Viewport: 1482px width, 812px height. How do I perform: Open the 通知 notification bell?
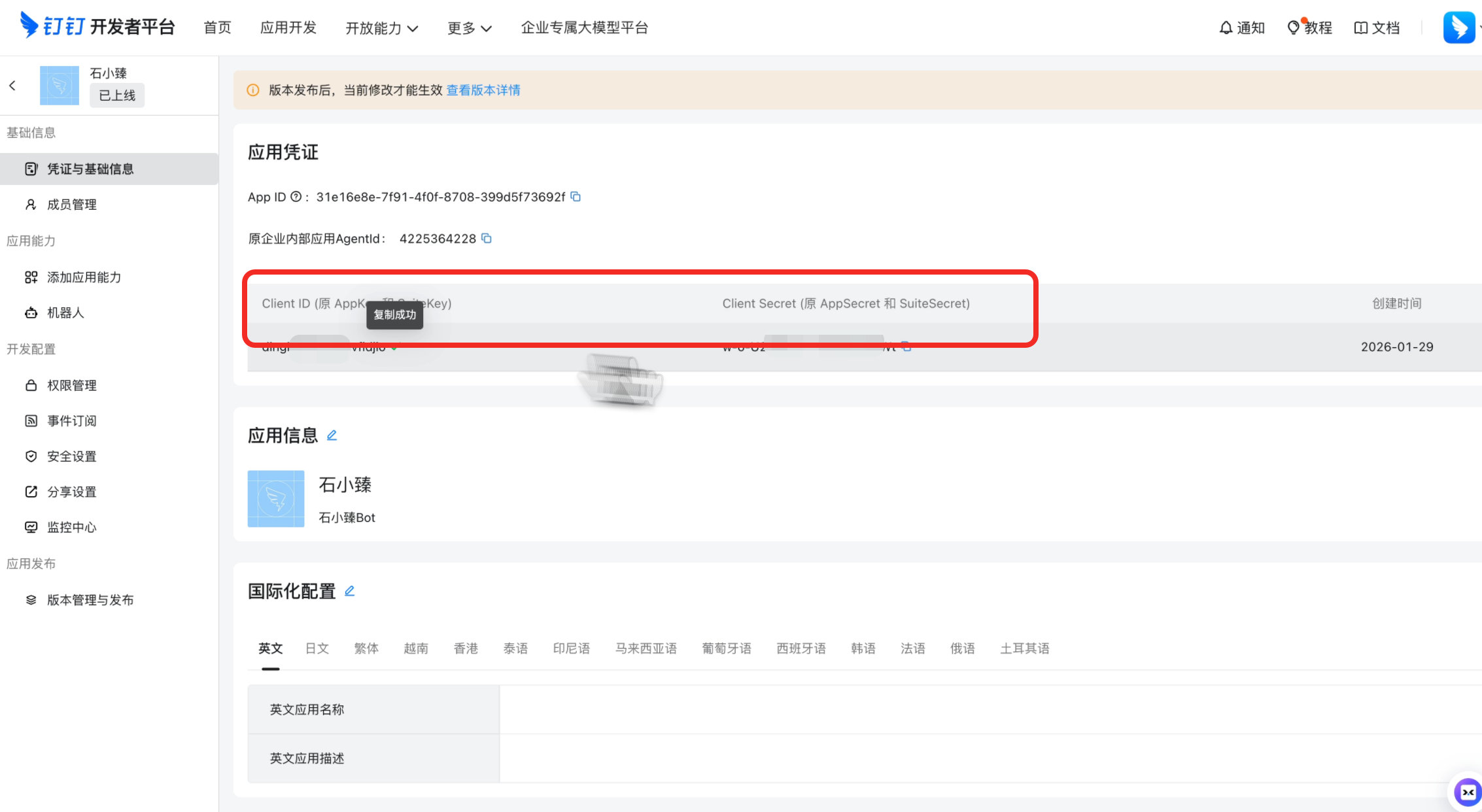point(1241,27)
